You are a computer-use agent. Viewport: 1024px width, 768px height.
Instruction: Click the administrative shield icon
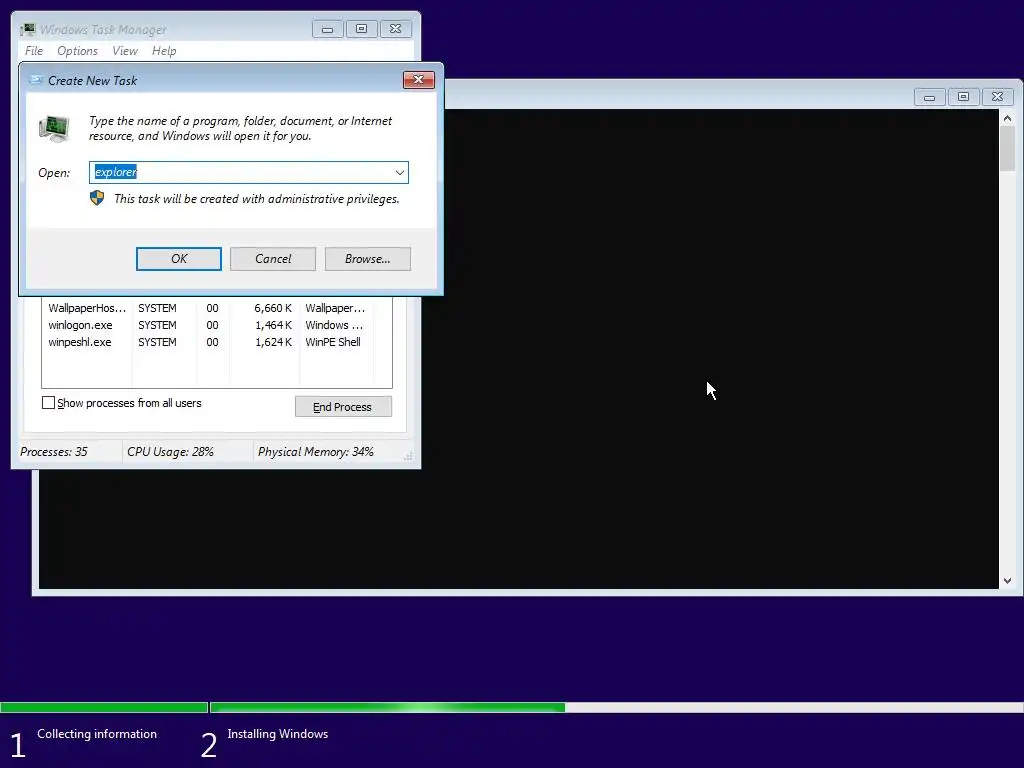pos(97,198)
